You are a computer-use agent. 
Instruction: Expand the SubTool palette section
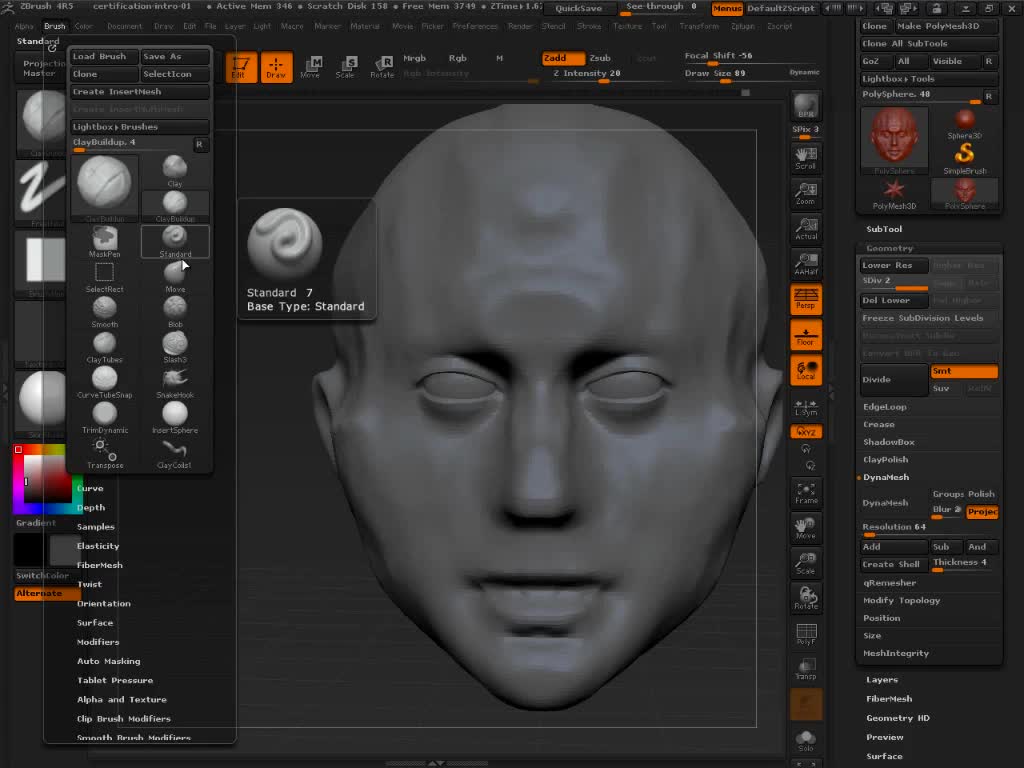pyautogui.click(x=884, y=229)
